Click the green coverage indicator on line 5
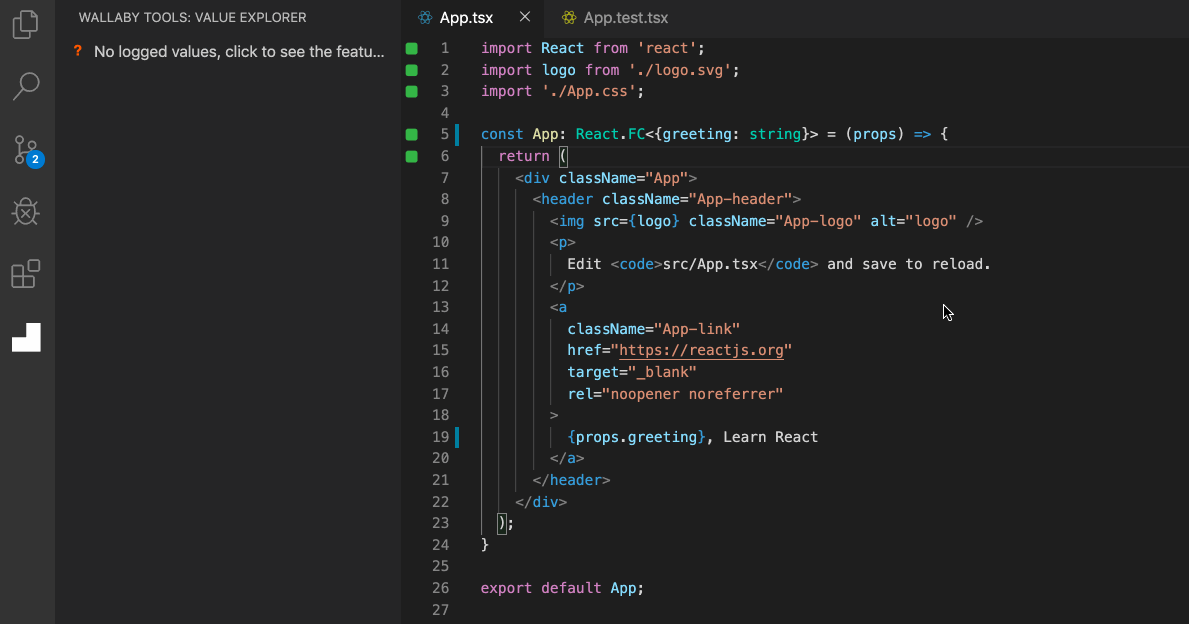Screen dimensions: 1189x624 (x=412, y=134)
